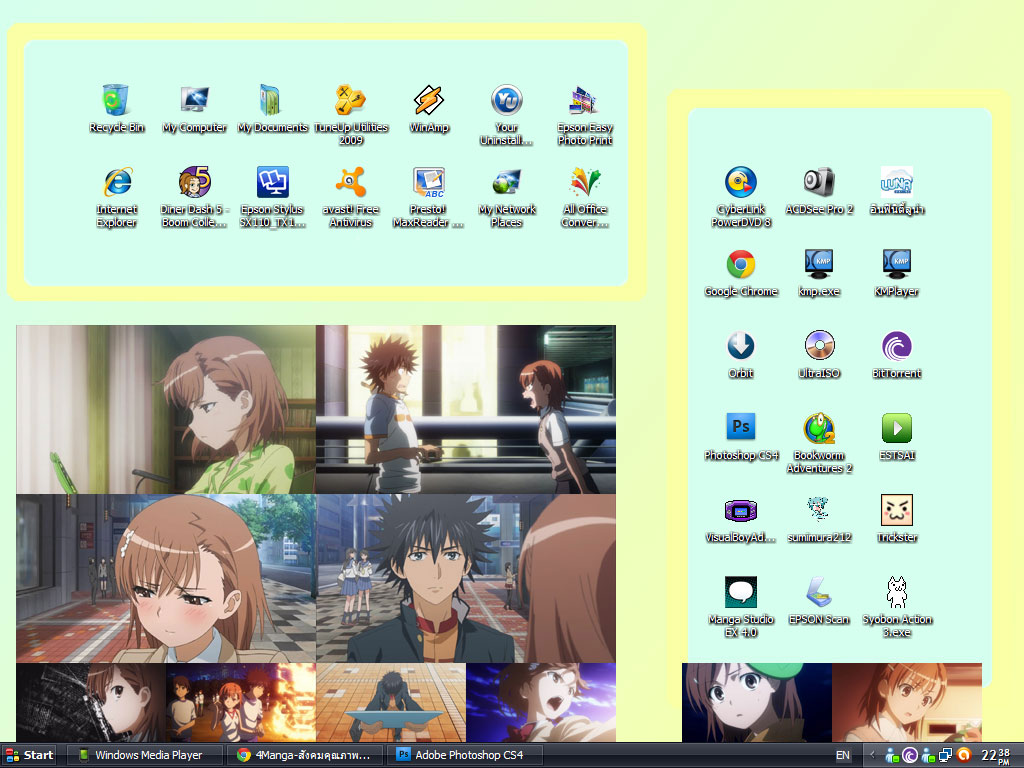Image resolution: width=1024 pixels, height=768 pixels.
Task: Click the orange avast tray icon
Action: (964, 755)
